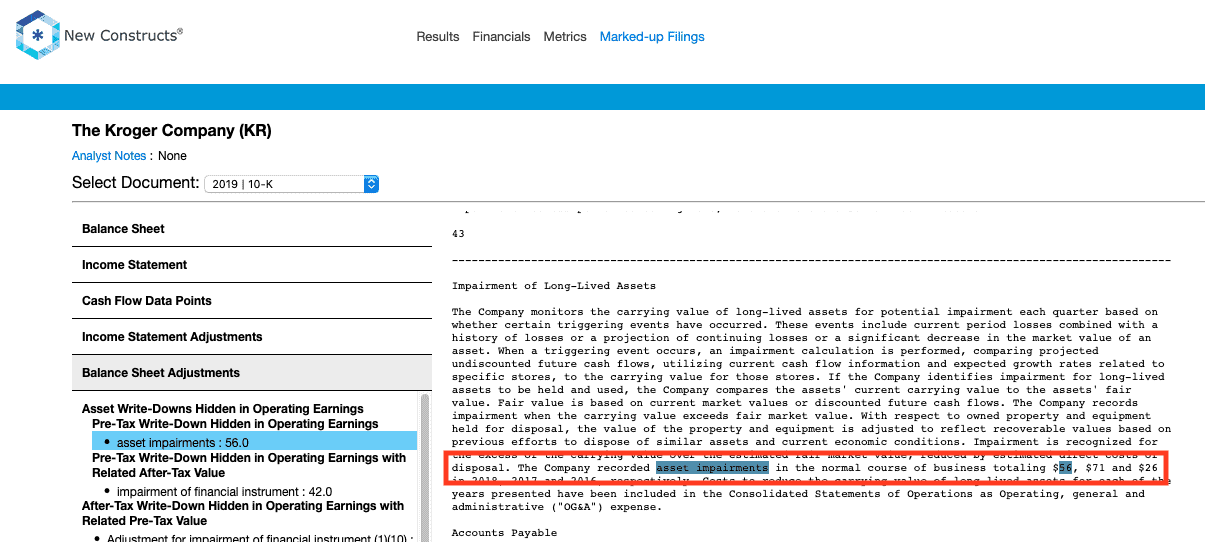The image size is (1205, 542).
Task: Click Pre-Tax Write-Down with Related After-Tax Value heading
Action: pyautogui.click(x=249, y=465)
